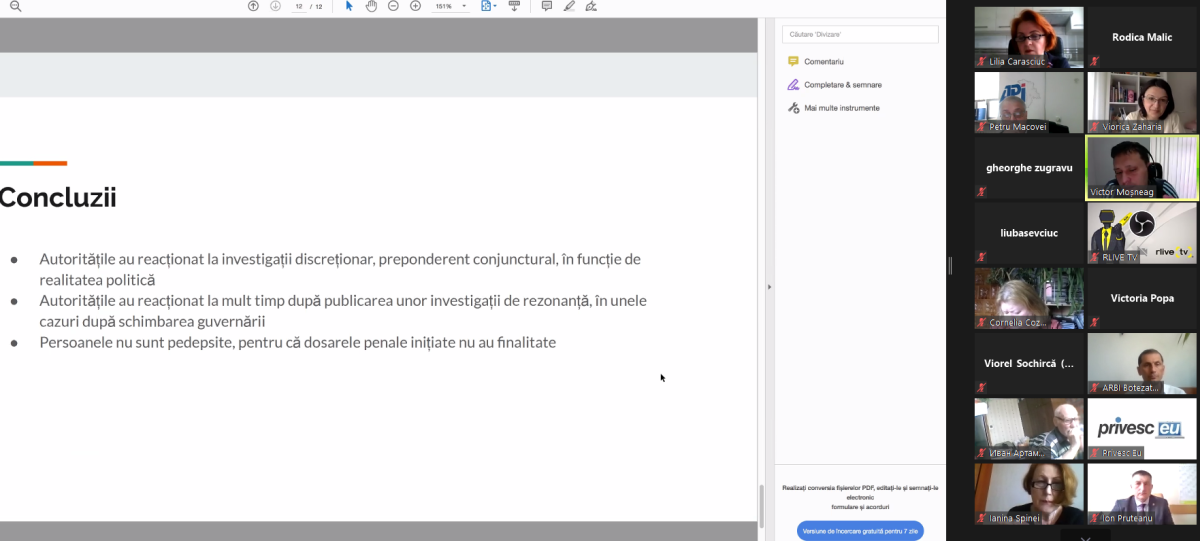Open Completare & semnare tool
The width and height of the screenshot is (1200, 541).
point(842,85)
